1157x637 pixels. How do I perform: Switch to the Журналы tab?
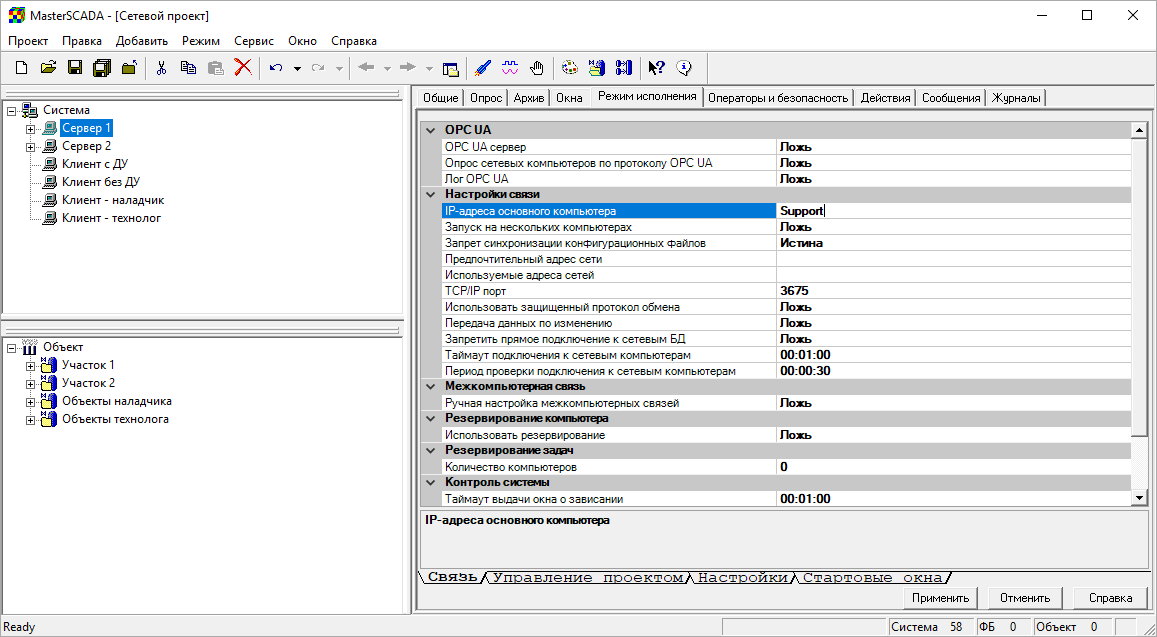pyautogui.click(x=1016, y=98)
